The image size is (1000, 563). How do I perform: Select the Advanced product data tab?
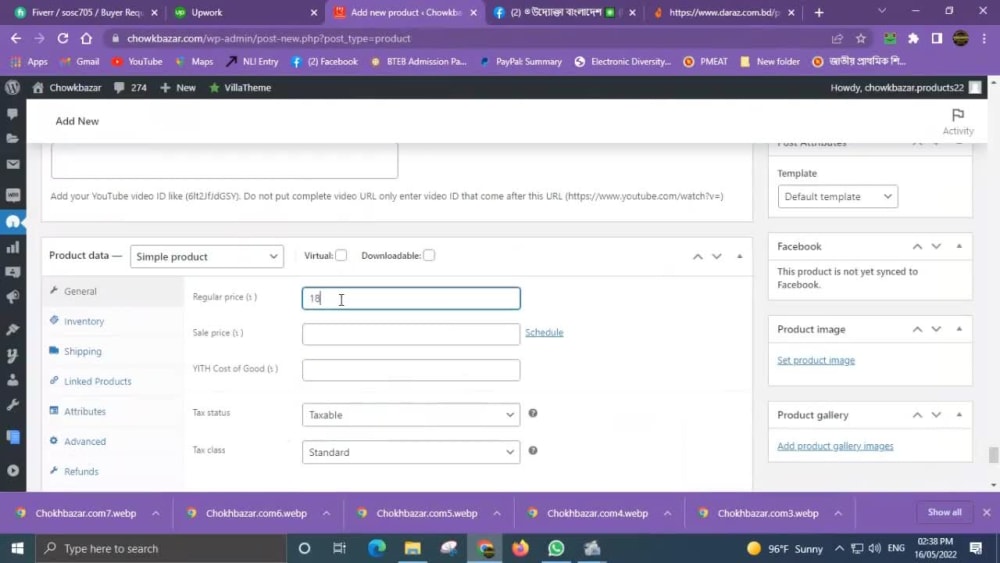coord(84,441)
